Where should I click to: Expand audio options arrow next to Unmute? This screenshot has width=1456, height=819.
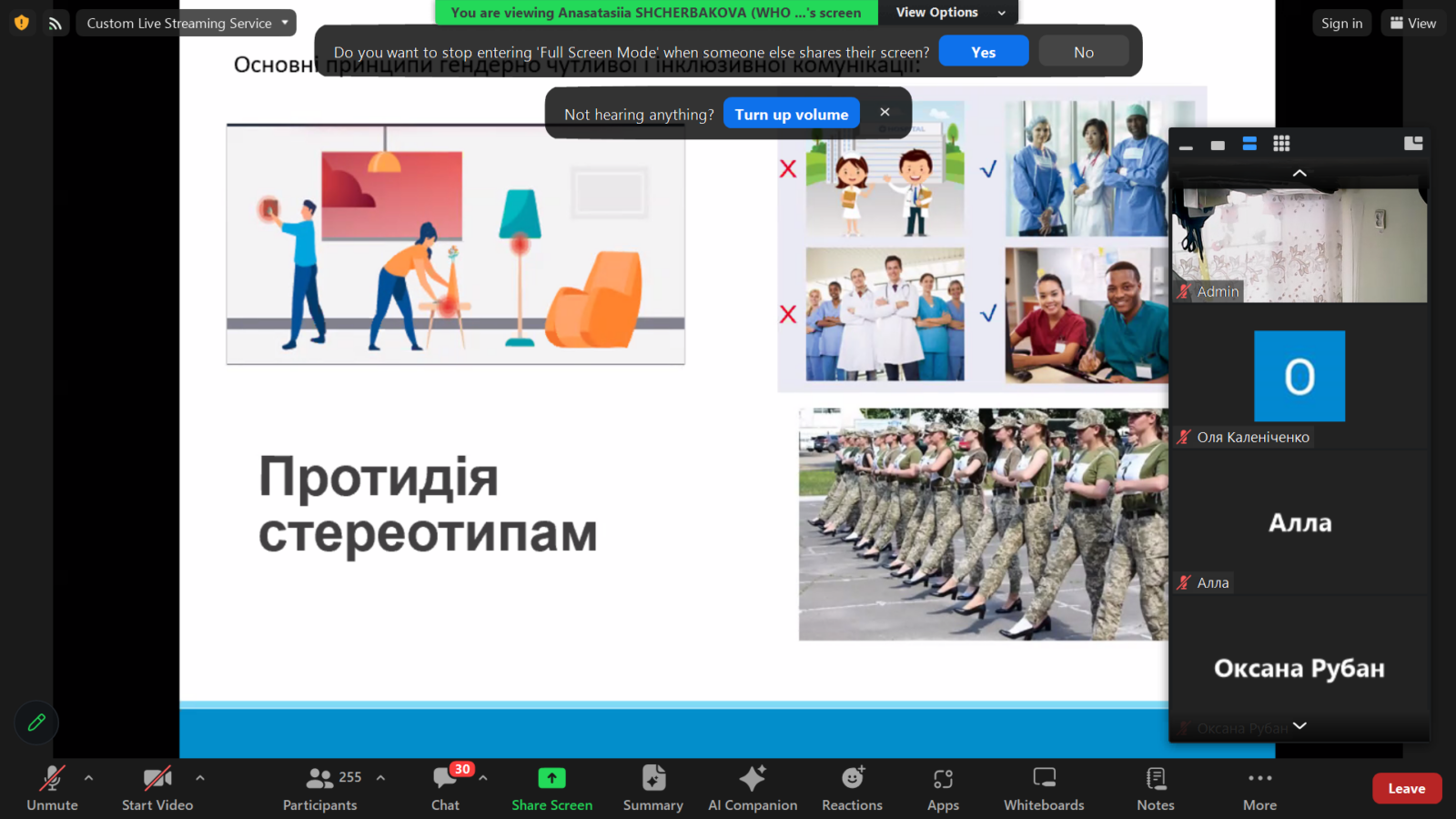88,778
